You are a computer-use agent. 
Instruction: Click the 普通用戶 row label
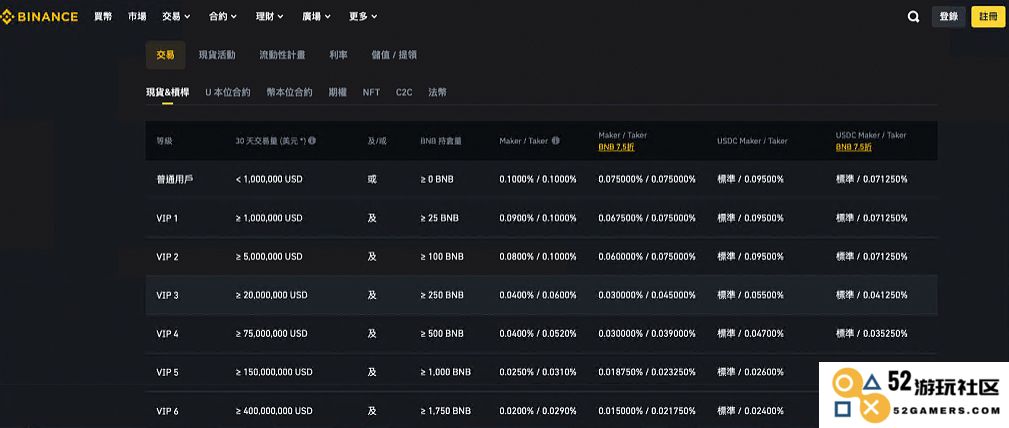pyautogui.click(x=174, y=180)
